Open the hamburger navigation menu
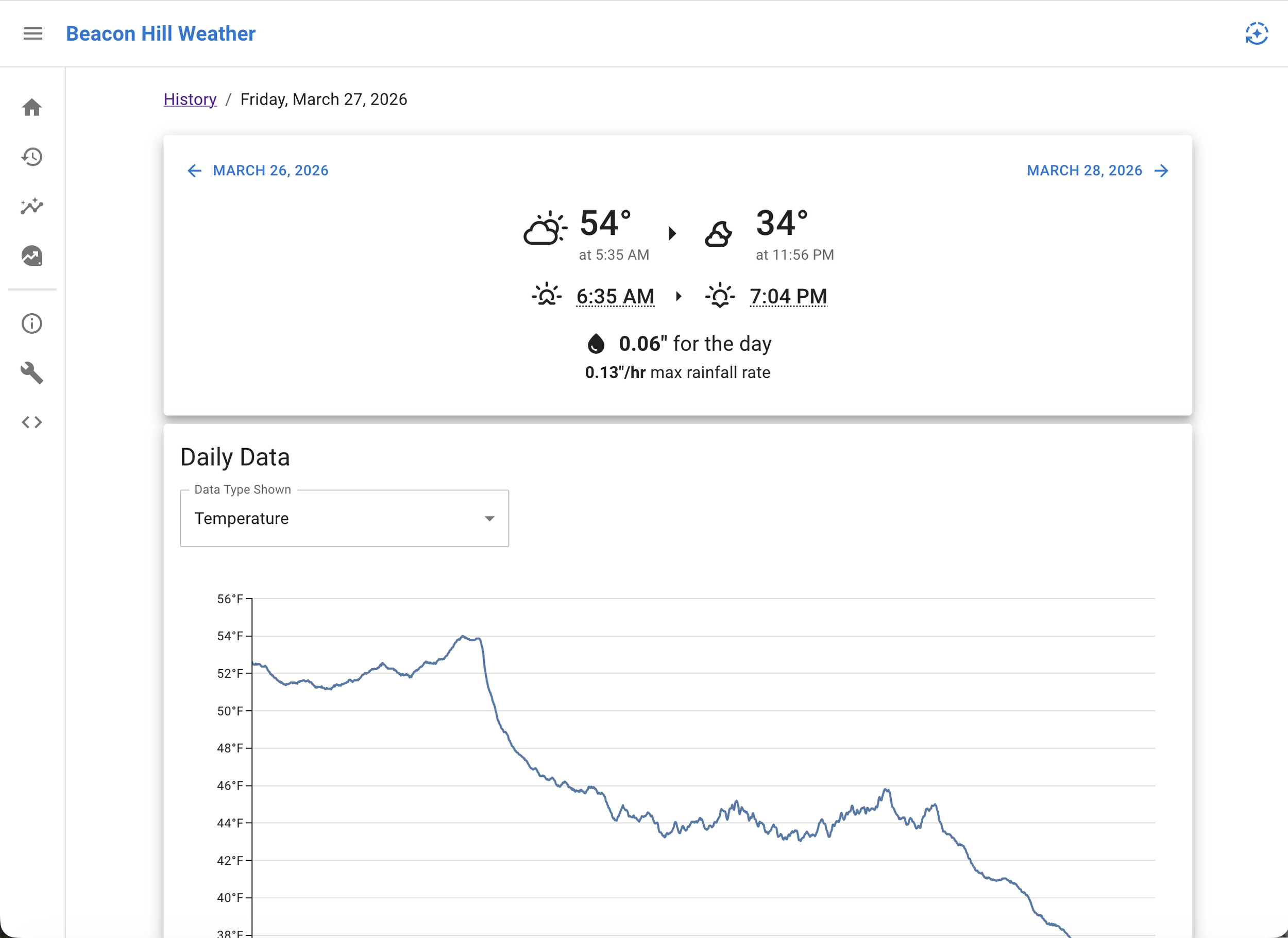Viewport: 1288px width, 938px height. click(x=32, y=33)
